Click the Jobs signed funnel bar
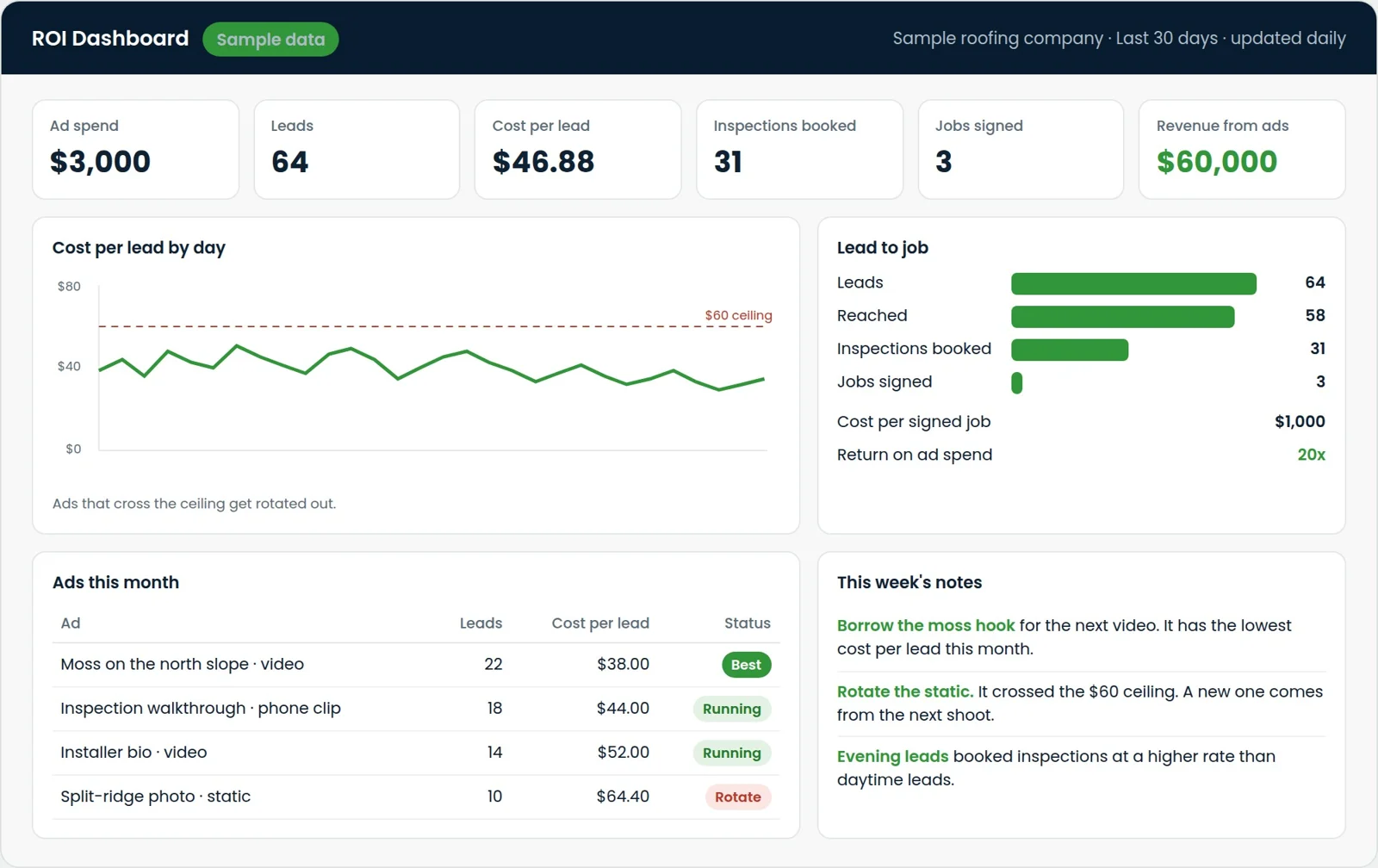Image resolution: width=1378 pixels, height=868 pixels. click(1017, 383)
